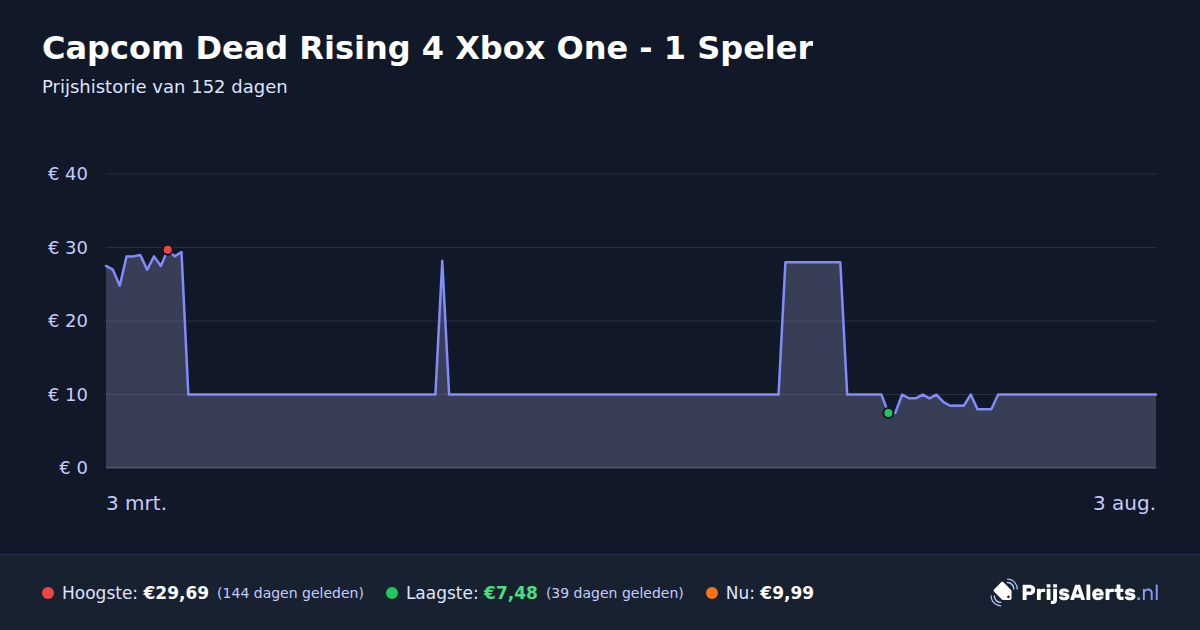1200x630 pixels.
Task: Click the 3 aug. end date label
Action: 1124,503
